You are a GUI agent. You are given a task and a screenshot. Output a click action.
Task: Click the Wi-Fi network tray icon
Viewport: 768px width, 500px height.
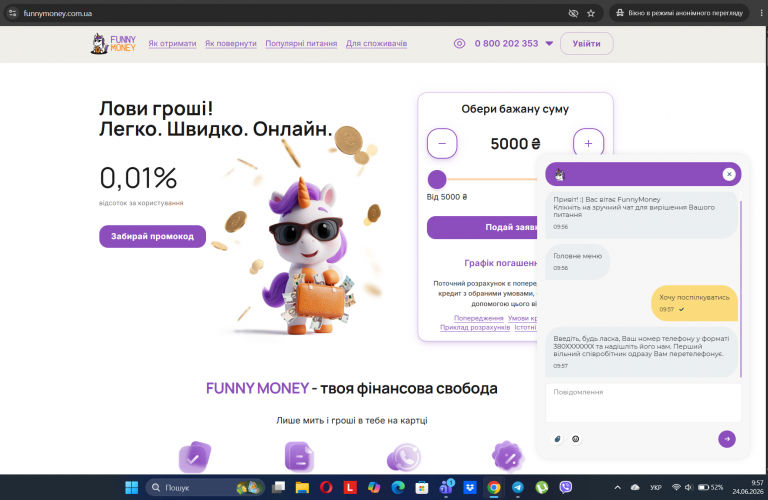click(676, 487)
